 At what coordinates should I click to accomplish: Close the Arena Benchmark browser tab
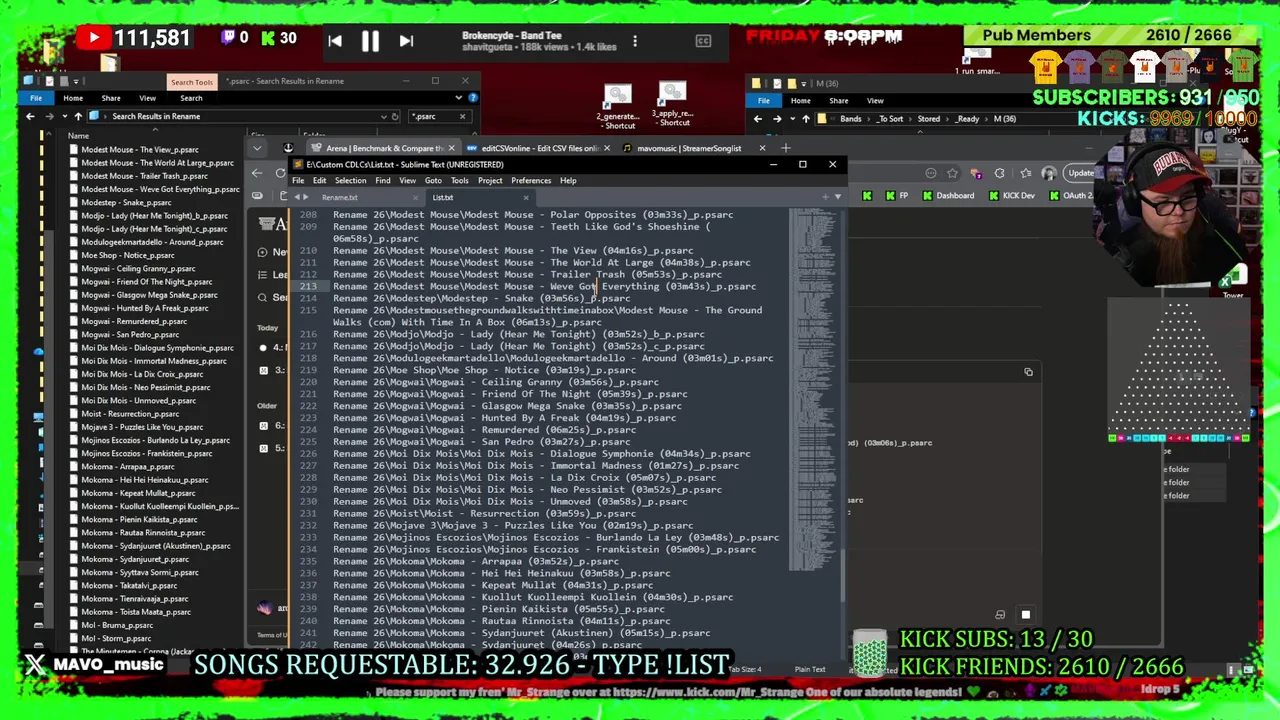(x=450, y=148)
